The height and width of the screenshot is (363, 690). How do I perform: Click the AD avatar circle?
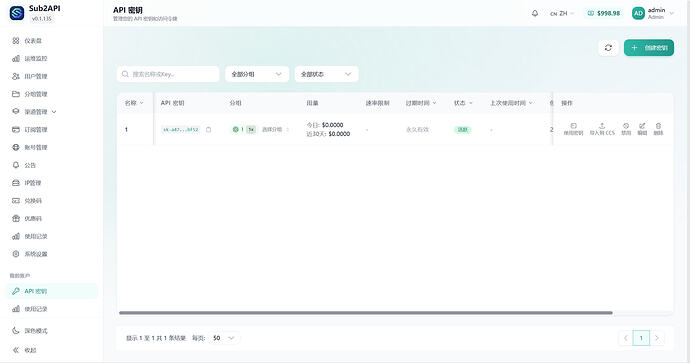(638, 13)
